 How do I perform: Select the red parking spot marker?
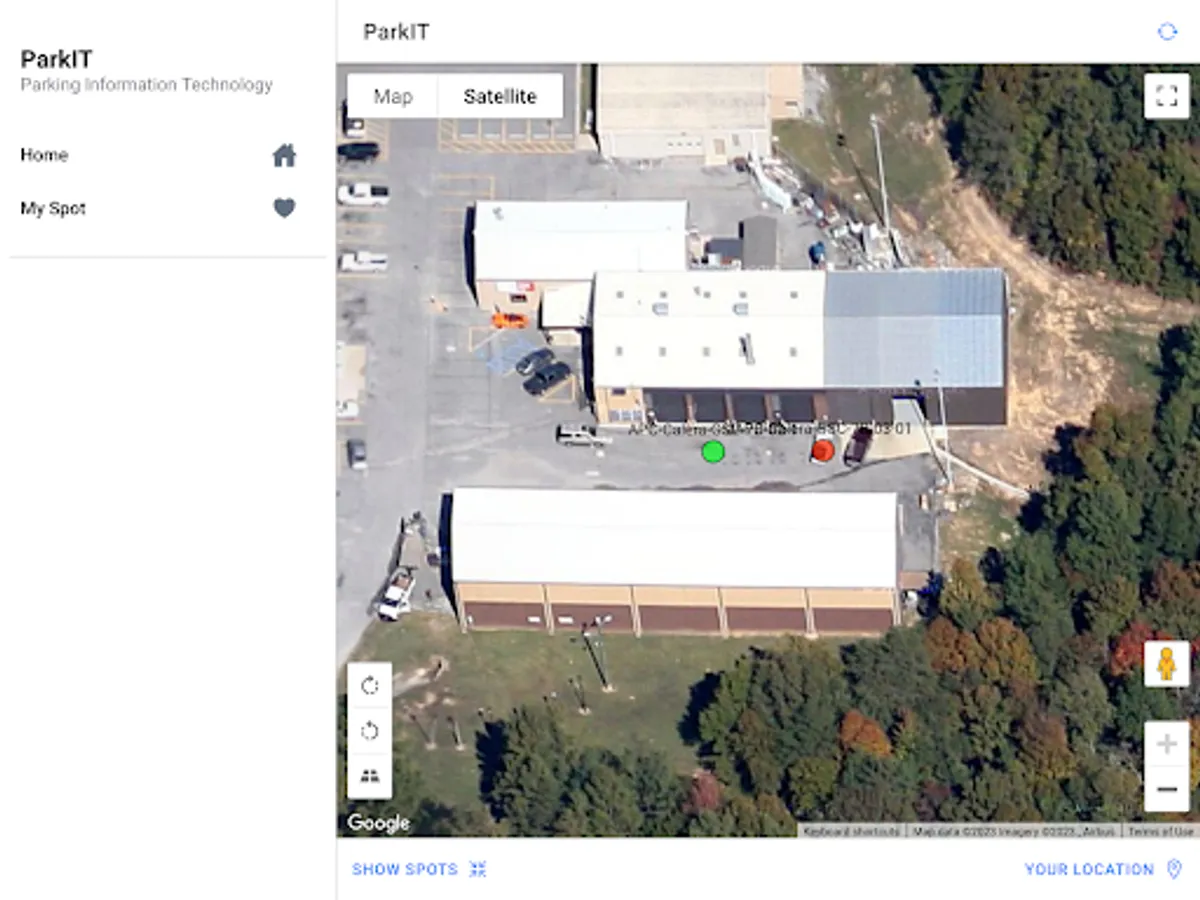tap(822, 451)
